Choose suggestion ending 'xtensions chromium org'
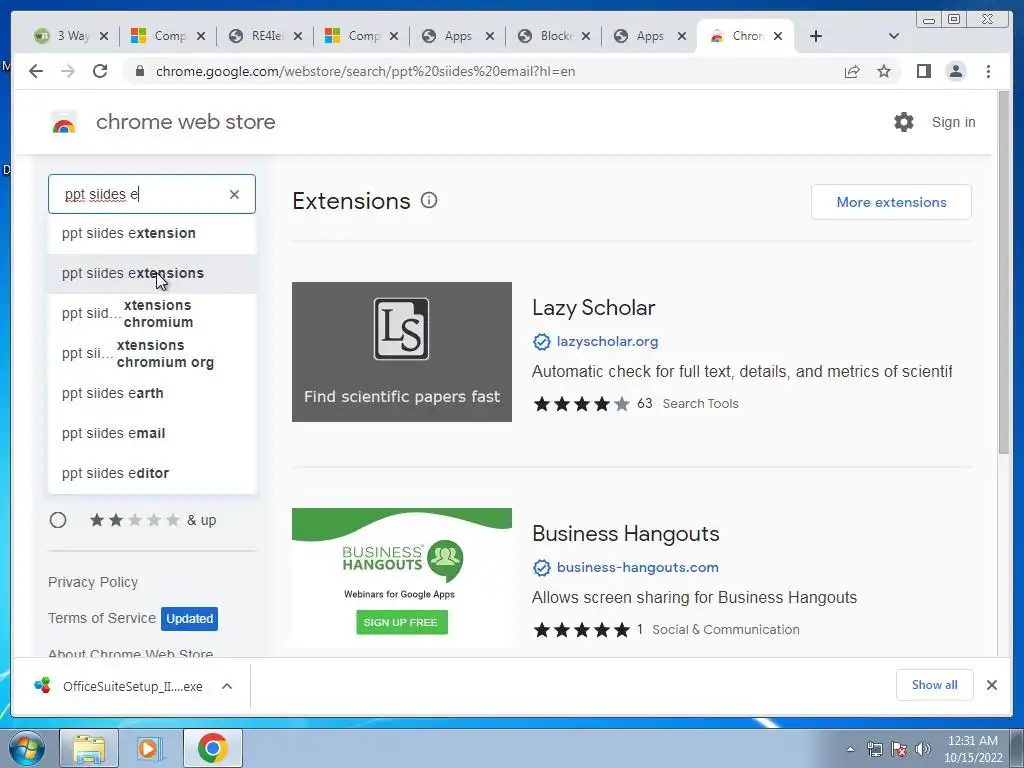The width and height of the screenshot is (1024, 768). click(x=152, y=353)
